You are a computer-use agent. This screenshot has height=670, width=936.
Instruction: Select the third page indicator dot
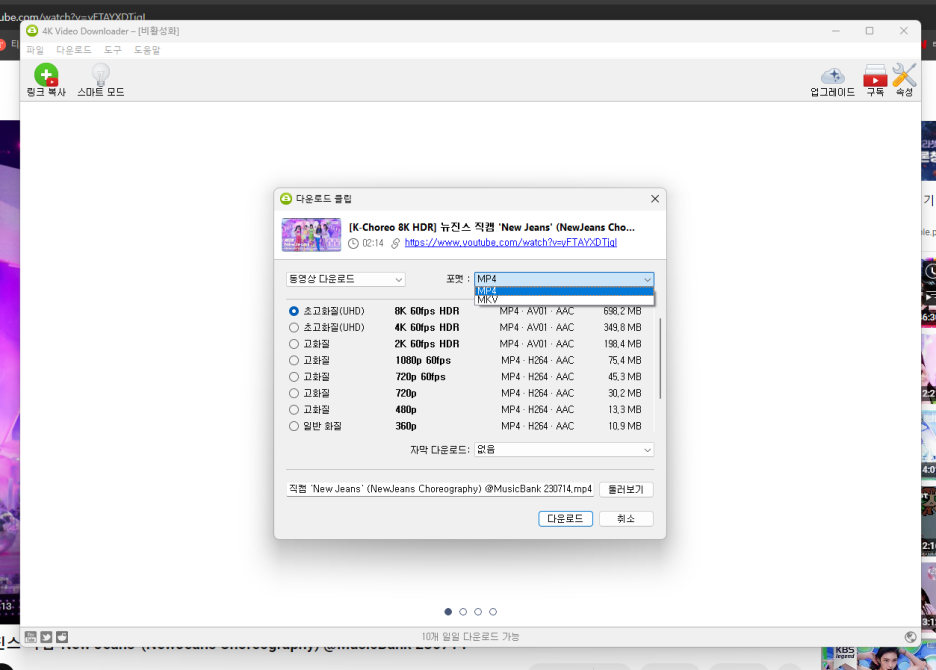click(478, 611)
